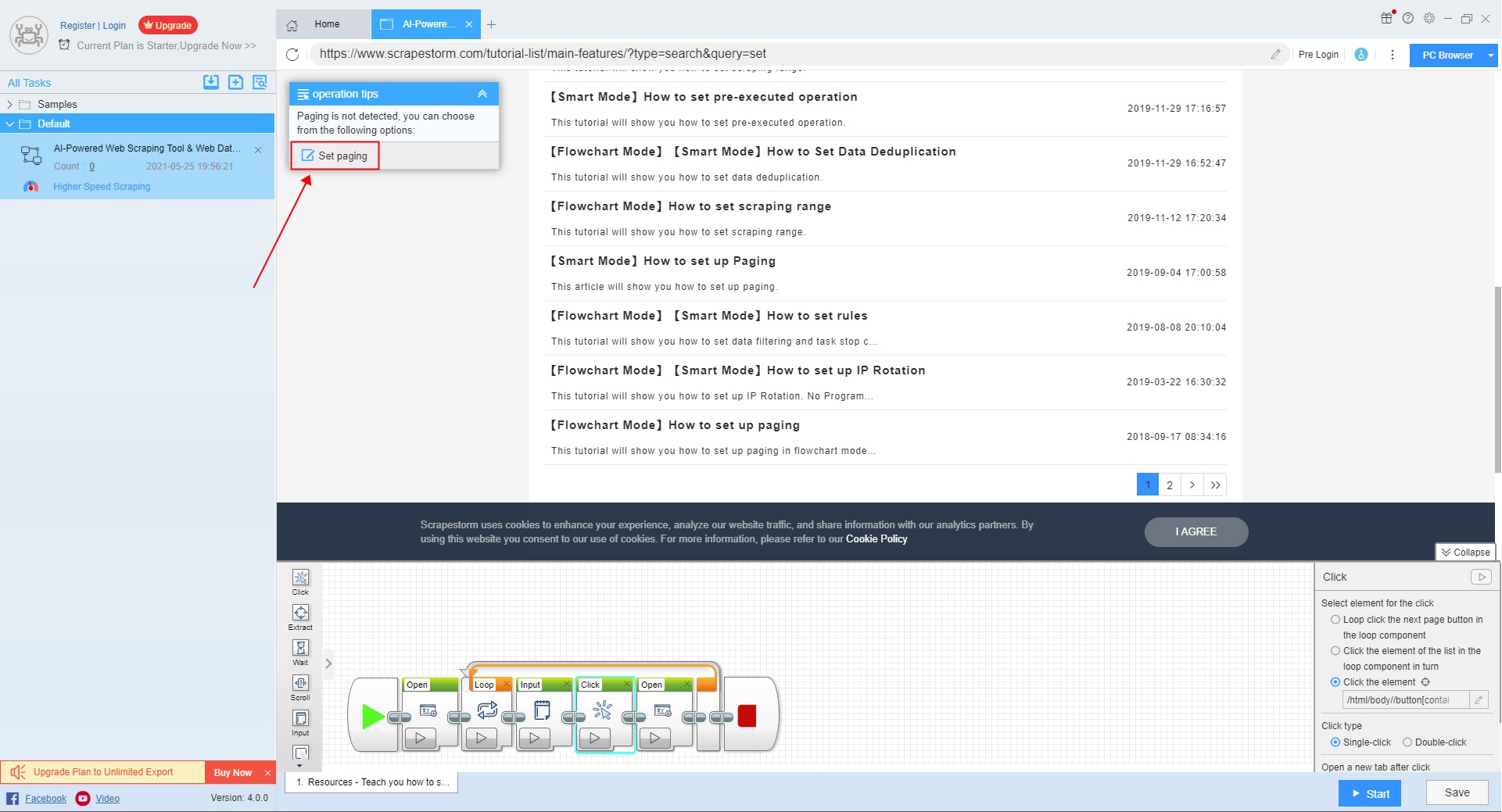Click the red flowchart stop block

tap(747, 716)
